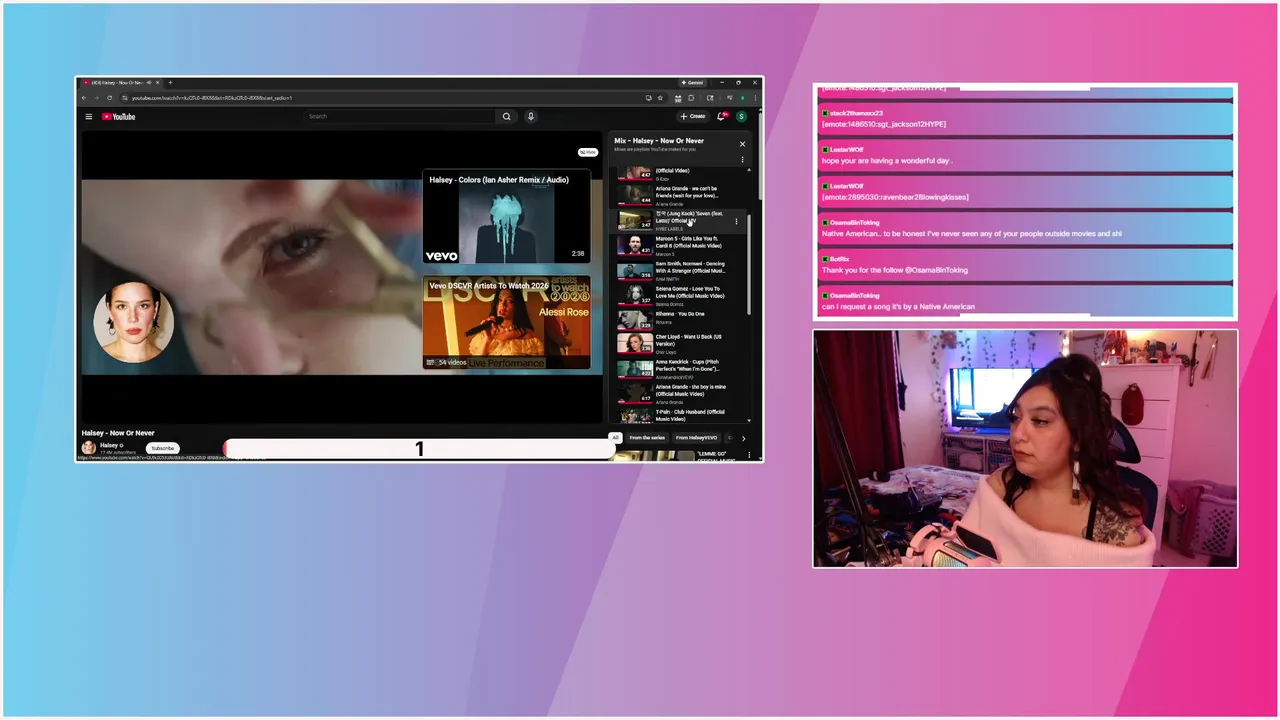Image resolution: width=1280 pixels, height=720 pixels.
Task: Click the Create button in YouTube header
Action: tap(693, 116)
